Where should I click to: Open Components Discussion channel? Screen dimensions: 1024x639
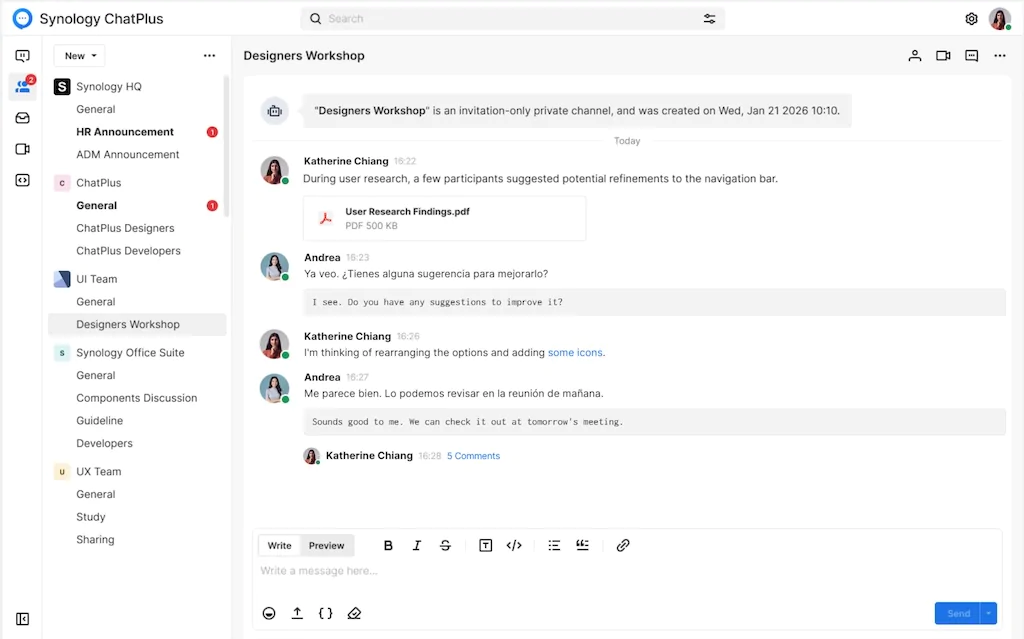click(x=136, y=398)
